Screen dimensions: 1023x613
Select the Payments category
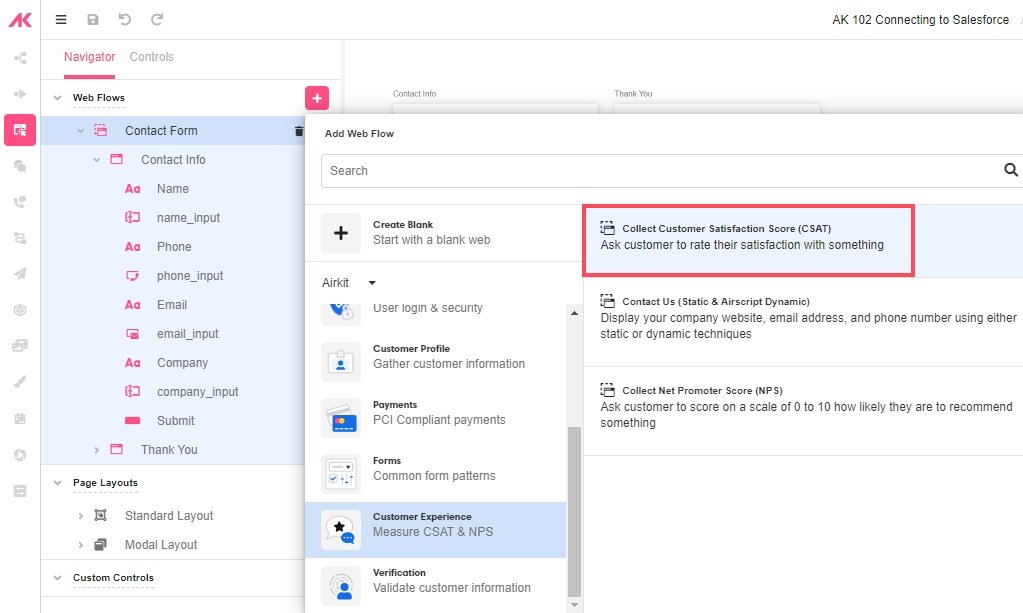(435, 418)
